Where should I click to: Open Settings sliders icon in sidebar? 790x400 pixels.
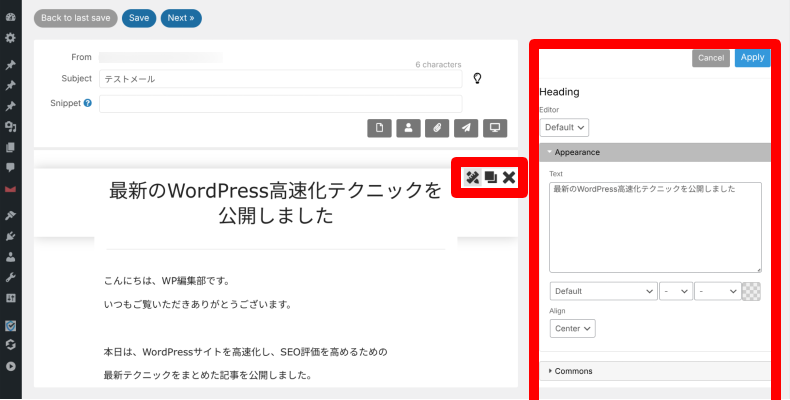[11, 298]
